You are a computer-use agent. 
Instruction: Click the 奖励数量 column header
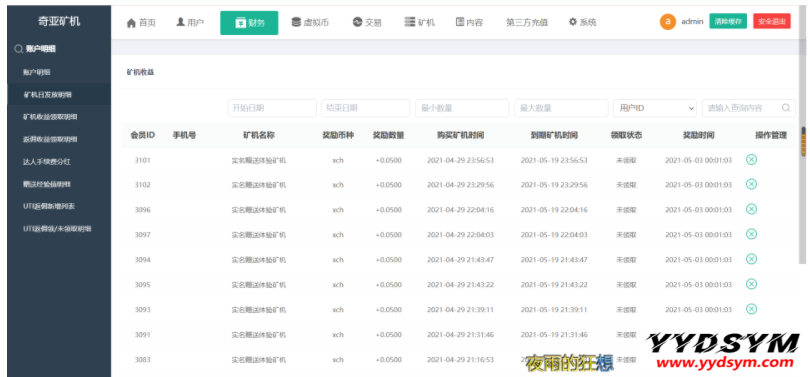click(388, 135)
